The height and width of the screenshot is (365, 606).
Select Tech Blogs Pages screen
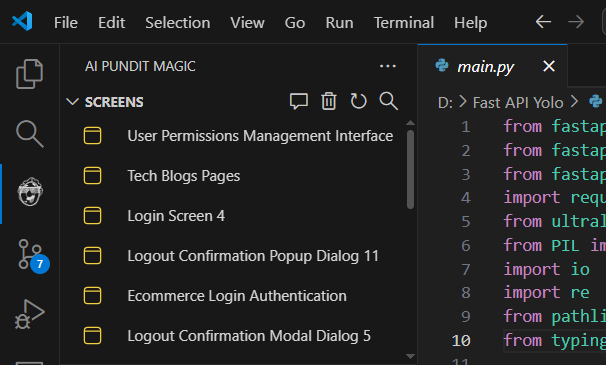184,176
